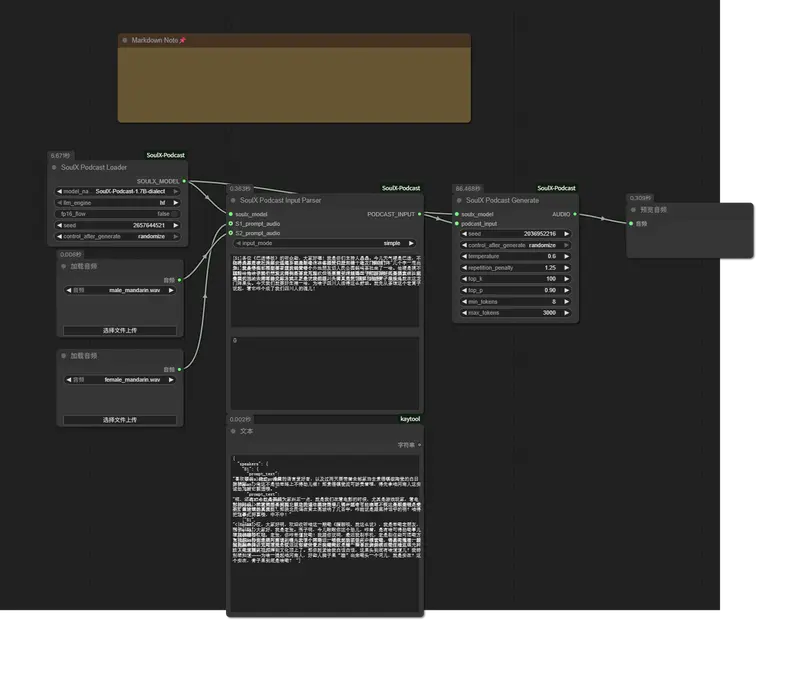Open the female_mandarin.wav audio dropdown

120,380
